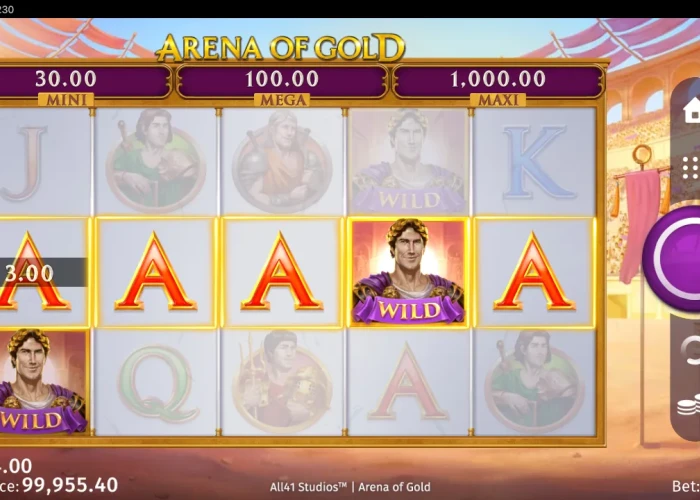Click the balance amount 99,955.40

pyautogui.click(x=70, y=485)
